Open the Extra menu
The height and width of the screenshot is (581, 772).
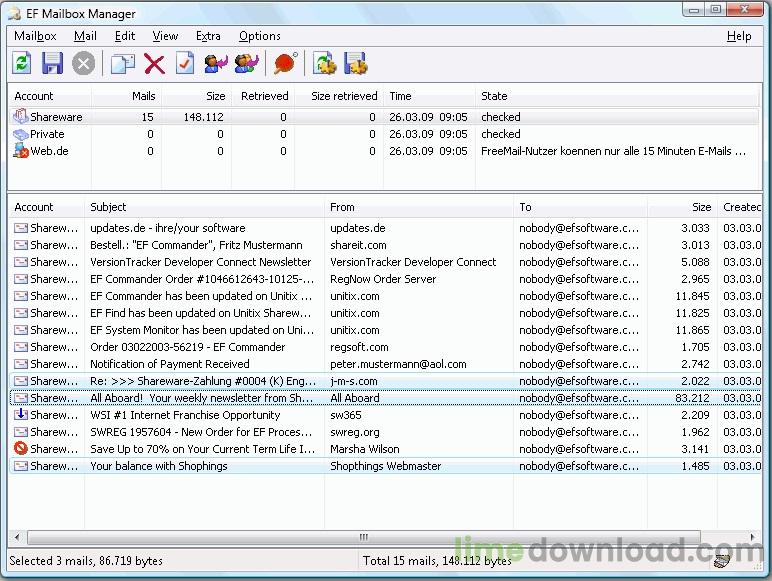[x=208, y=36]
